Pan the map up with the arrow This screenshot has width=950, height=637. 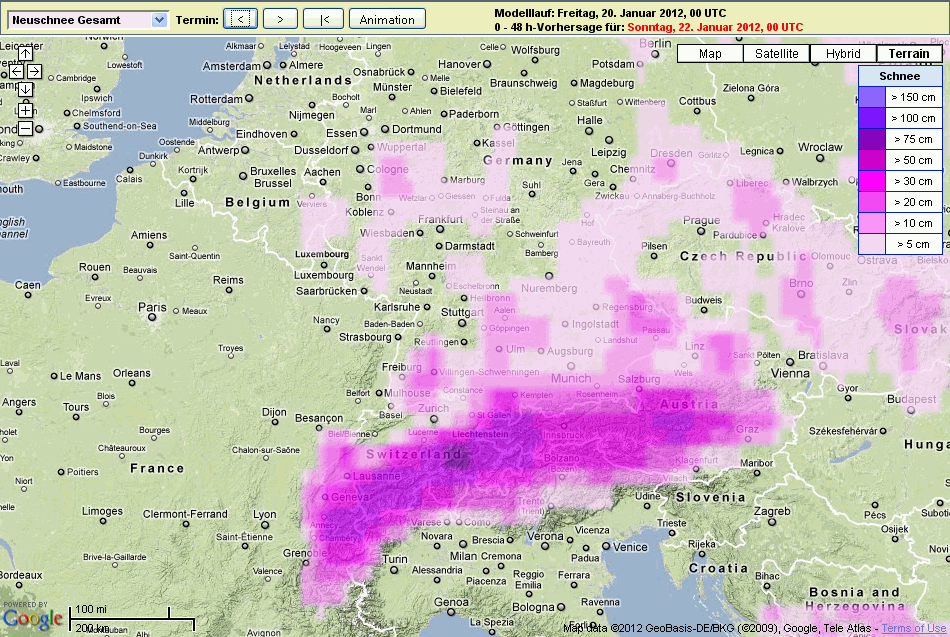point(25,54)
